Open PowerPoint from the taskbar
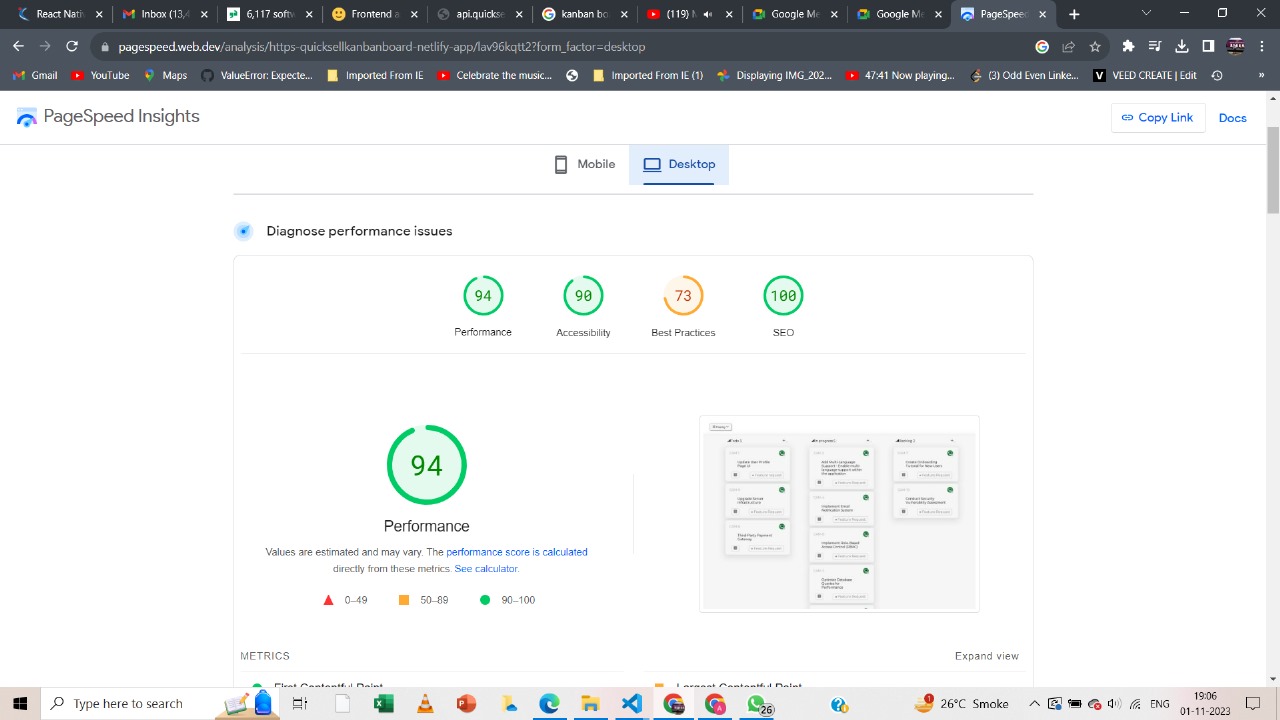 (x=466, y=704)
